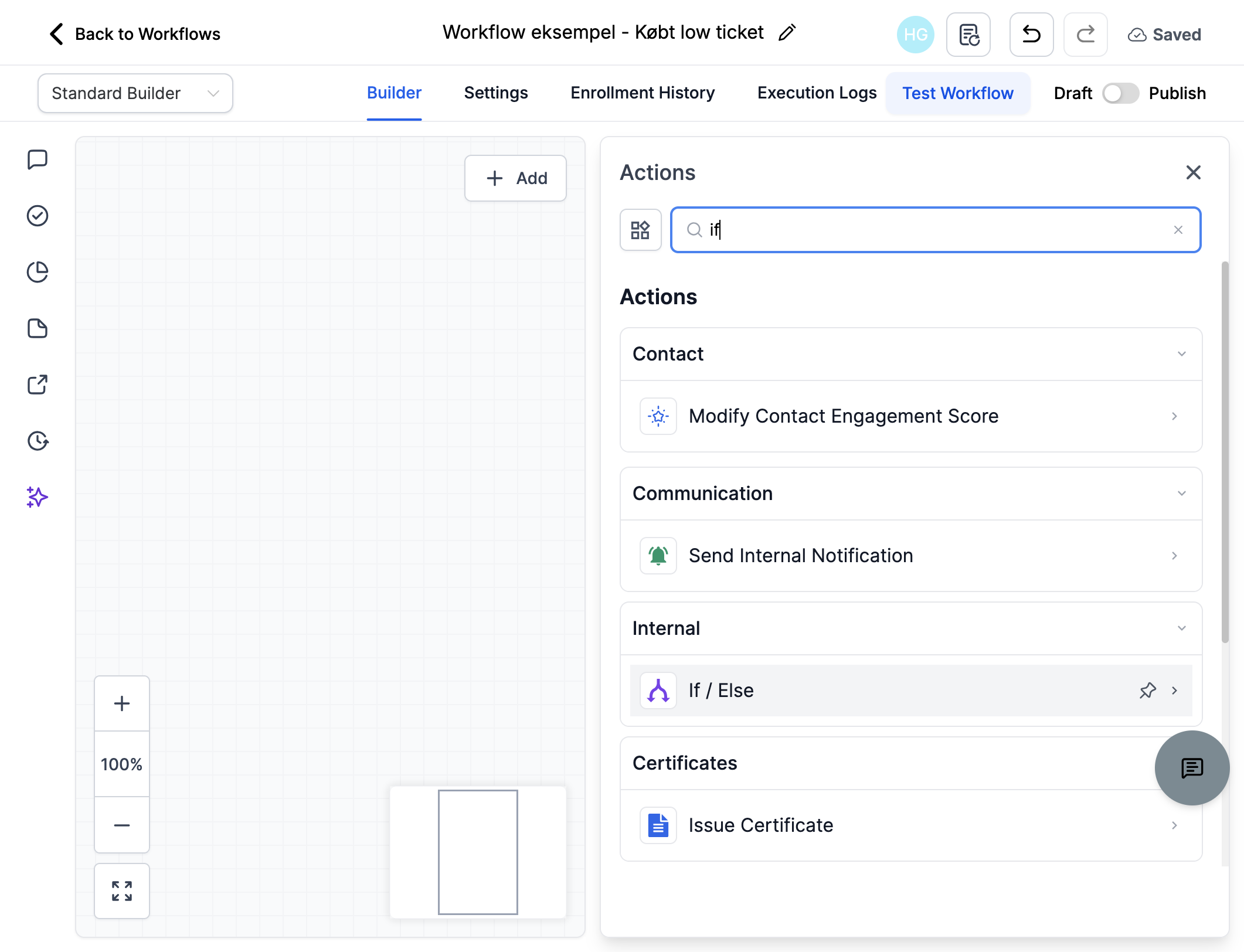
Task: Click the Add button on canvas
Action: (515, 178)
